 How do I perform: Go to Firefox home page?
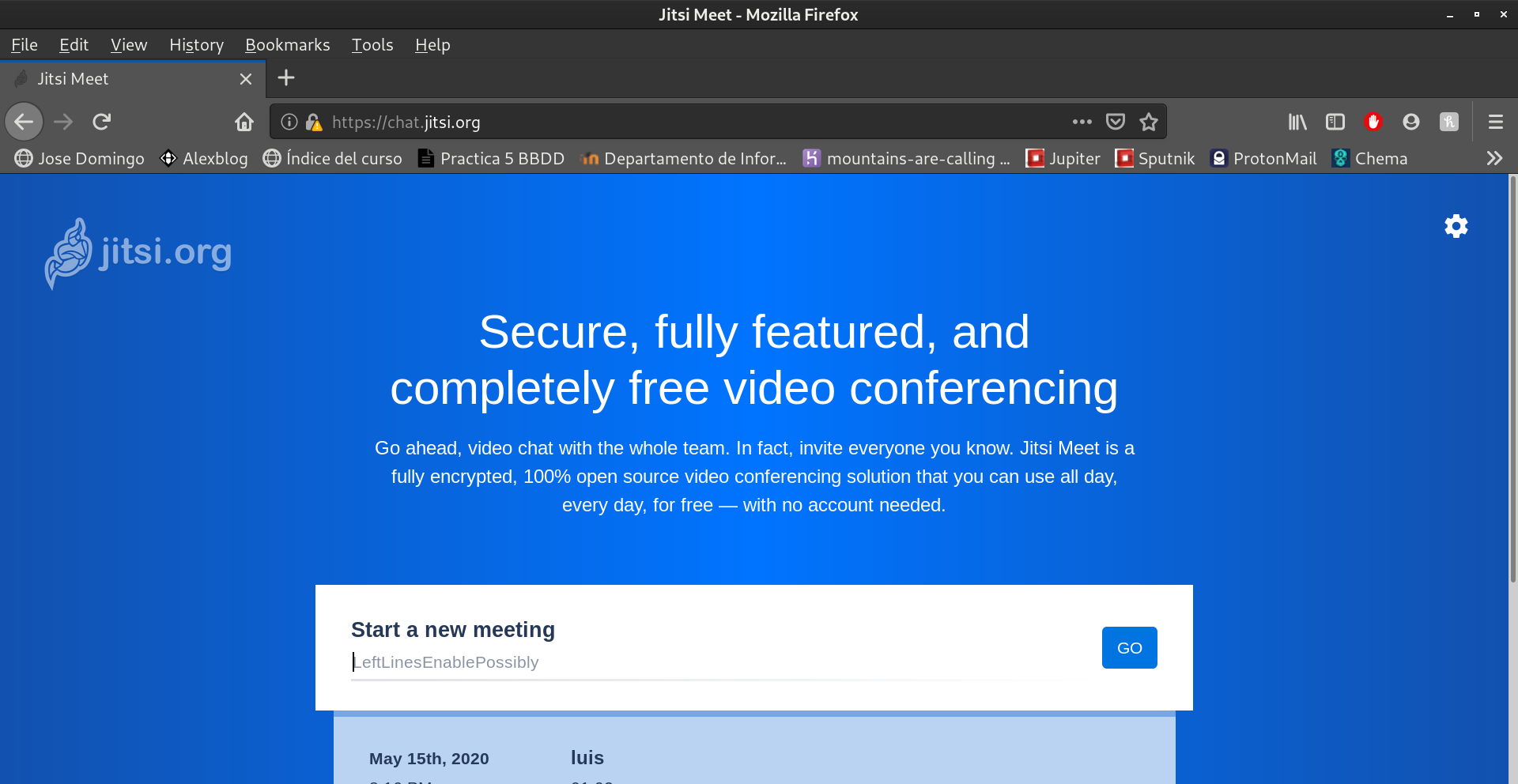click(244, 122)
